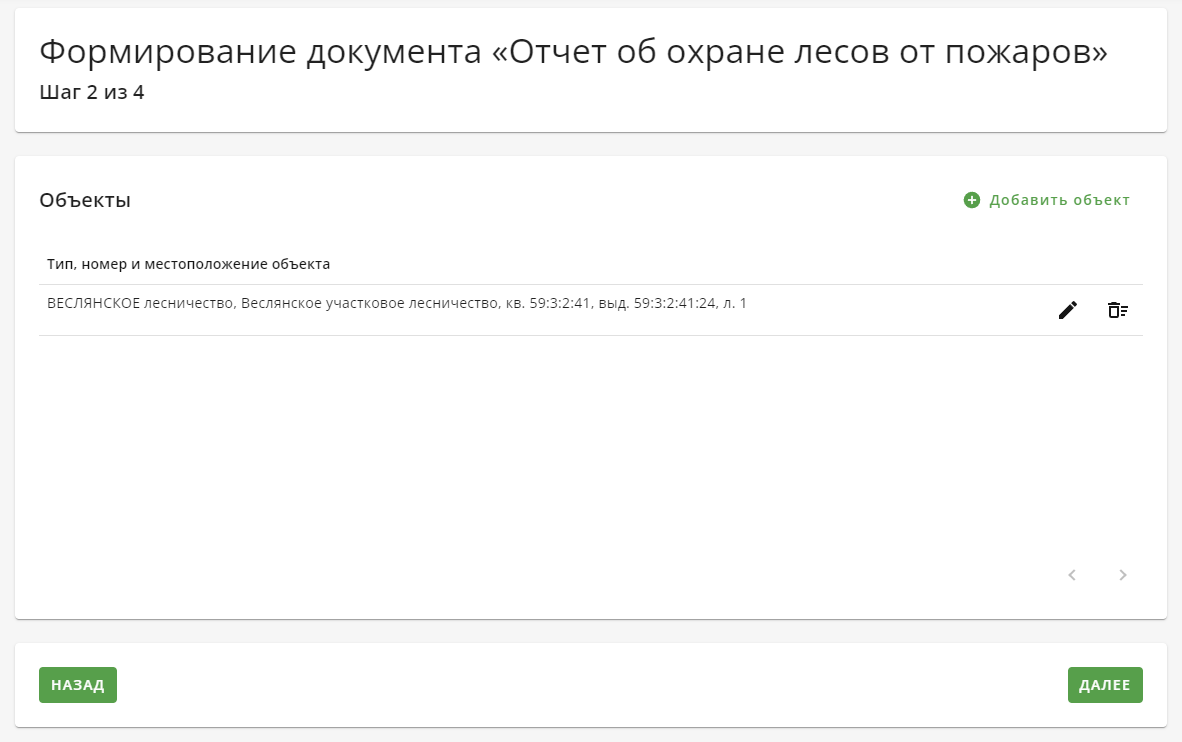Go to previous table page chevron
1182x742 pixels.
coord(1072,575)
